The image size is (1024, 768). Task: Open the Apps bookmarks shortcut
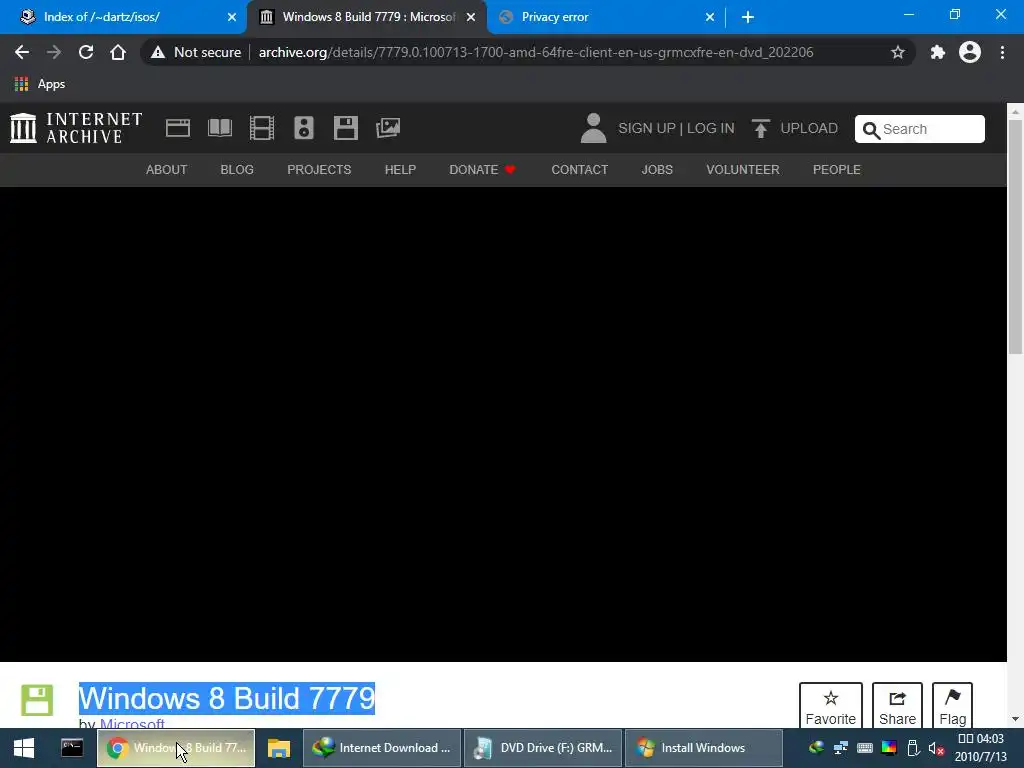[x=39, y=84]
